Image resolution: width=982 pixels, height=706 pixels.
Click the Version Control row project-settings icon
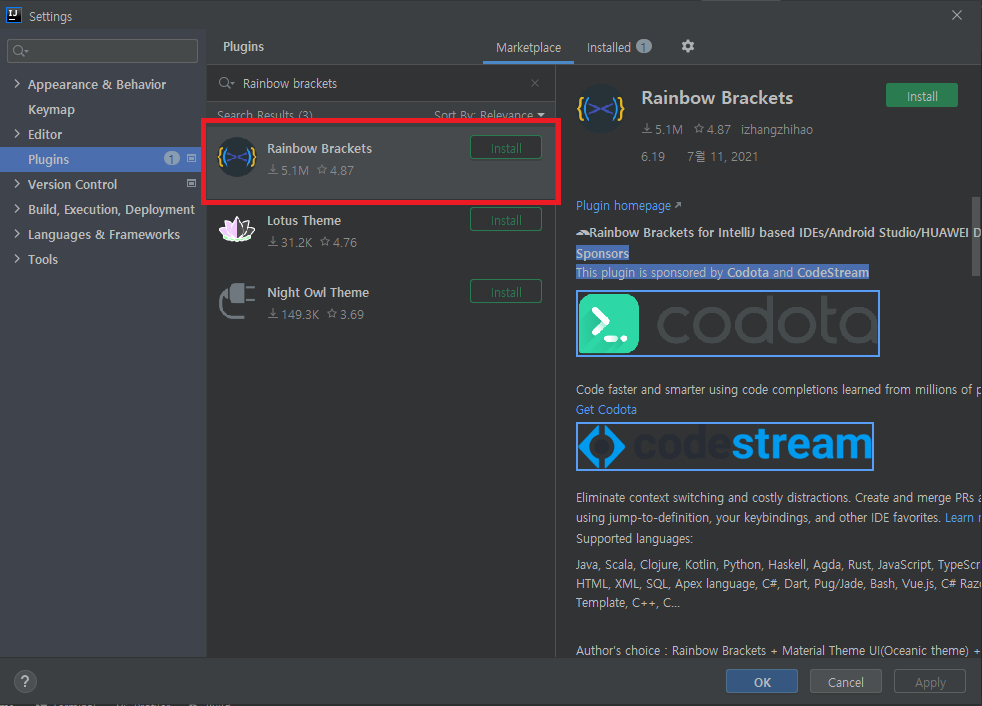tap(192, 184)
